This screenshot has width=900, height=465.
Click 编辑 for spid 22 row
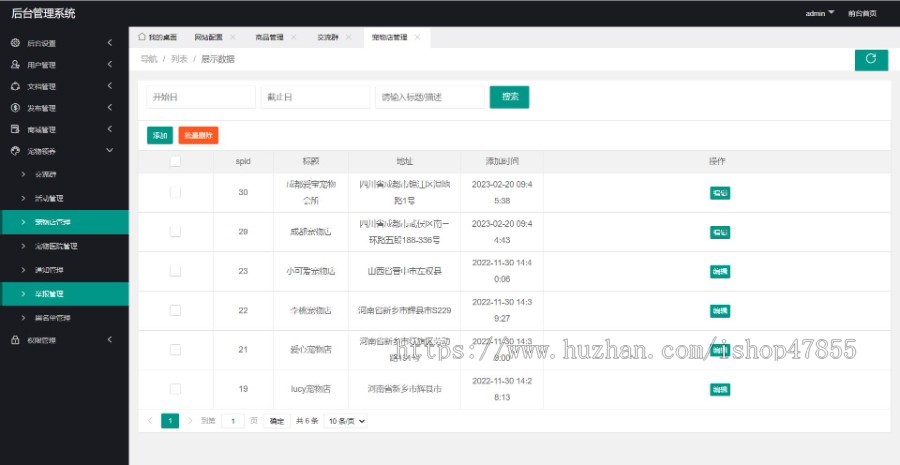pos(720,311)
